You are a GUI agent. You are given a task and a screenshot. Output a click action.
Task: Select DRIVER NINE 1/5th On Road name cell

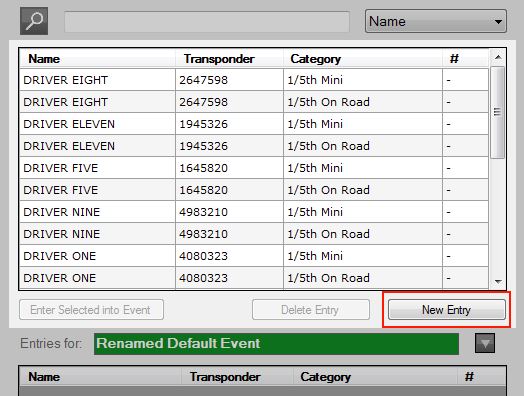[97, 234]
